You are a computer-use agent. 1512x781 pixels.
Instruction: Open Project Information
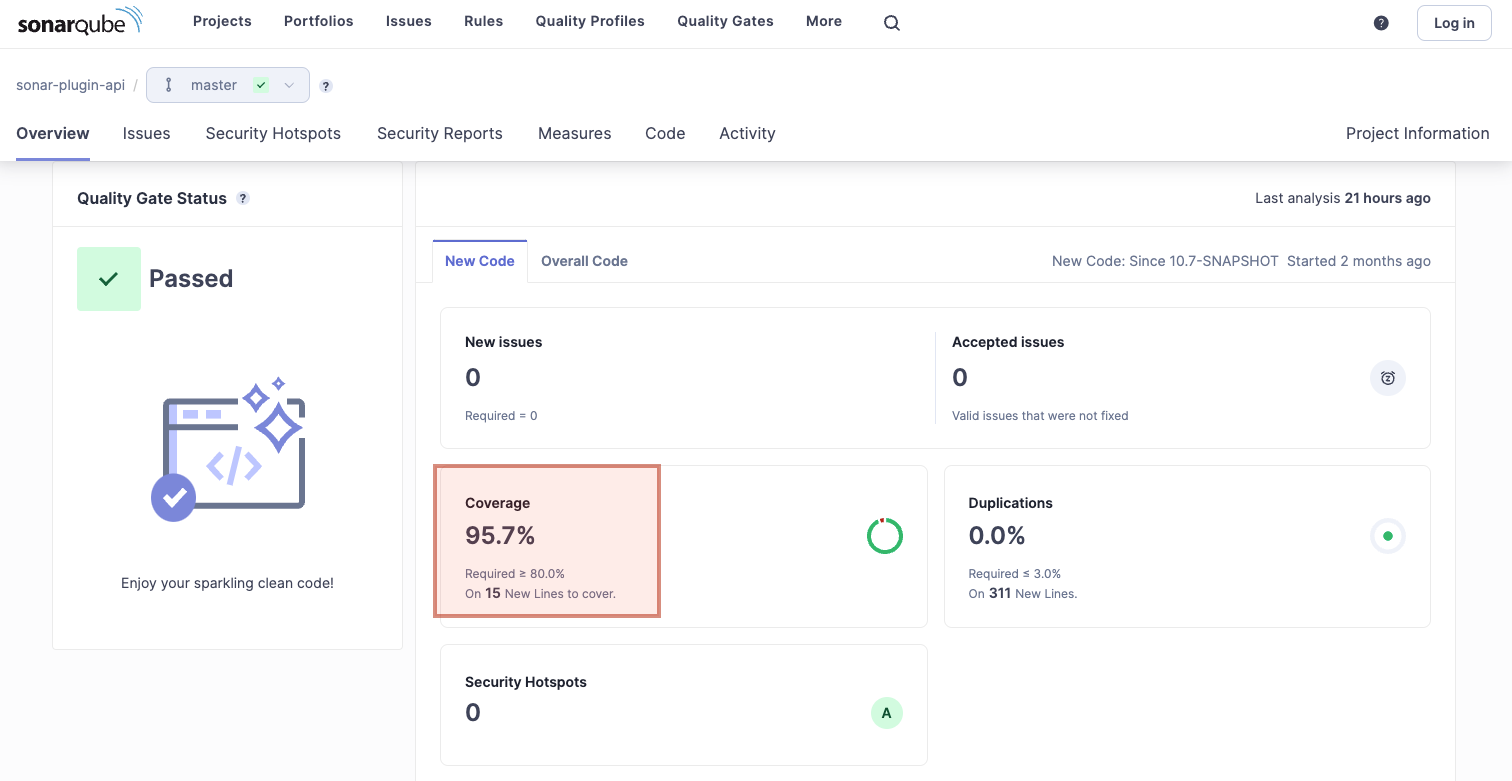pos(1417,133)
